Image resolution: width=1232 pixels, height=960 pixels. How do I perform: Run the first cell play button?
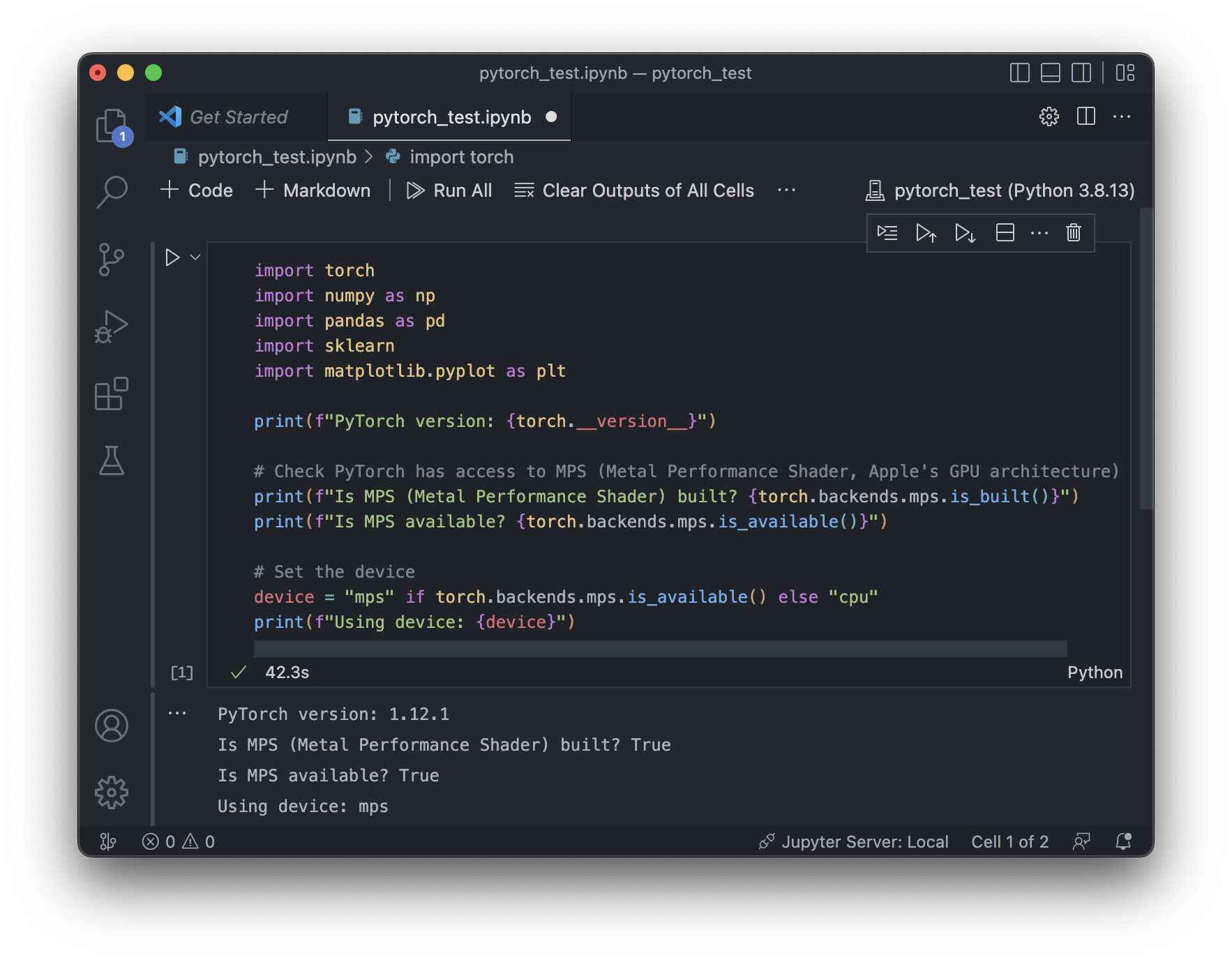pyautogui.click(x=172, y=257)
